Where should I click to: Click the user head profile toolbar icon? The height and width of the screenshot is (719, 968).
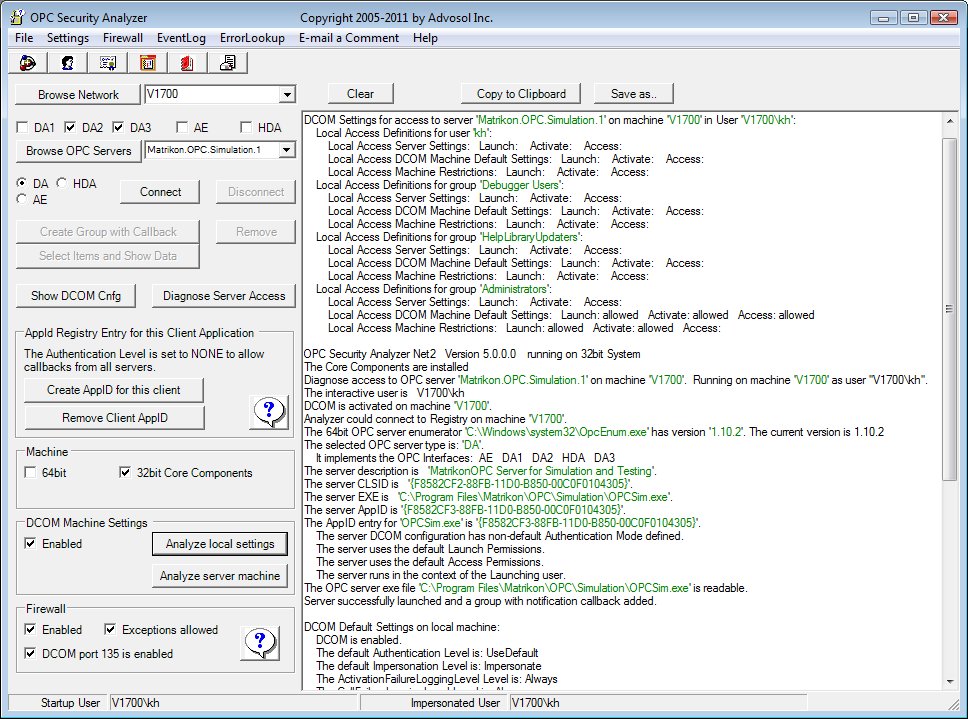(68, 63)
